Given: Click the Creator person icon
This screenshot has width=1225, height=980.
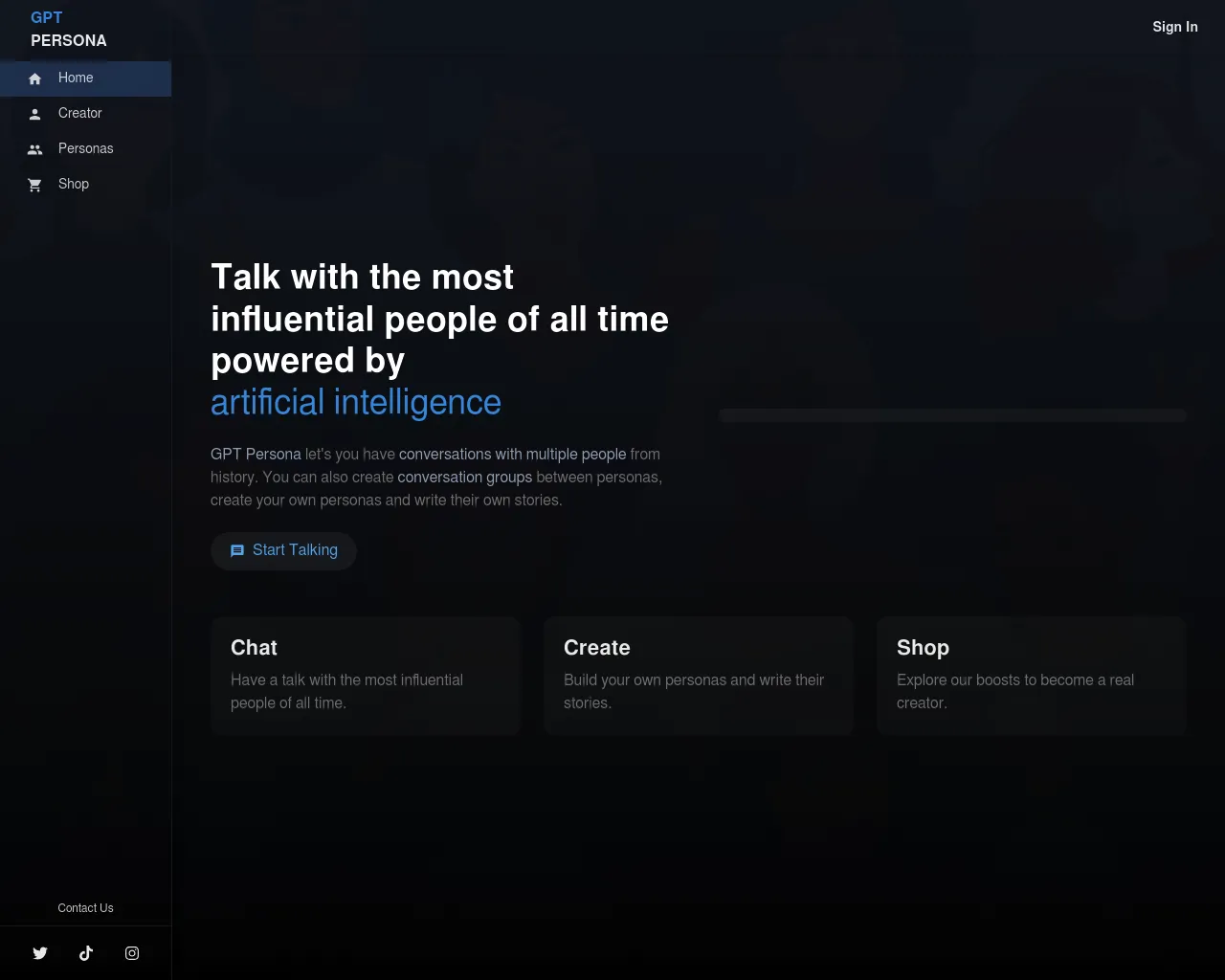Looking at the screenshot, I should [x=34, y=113].
